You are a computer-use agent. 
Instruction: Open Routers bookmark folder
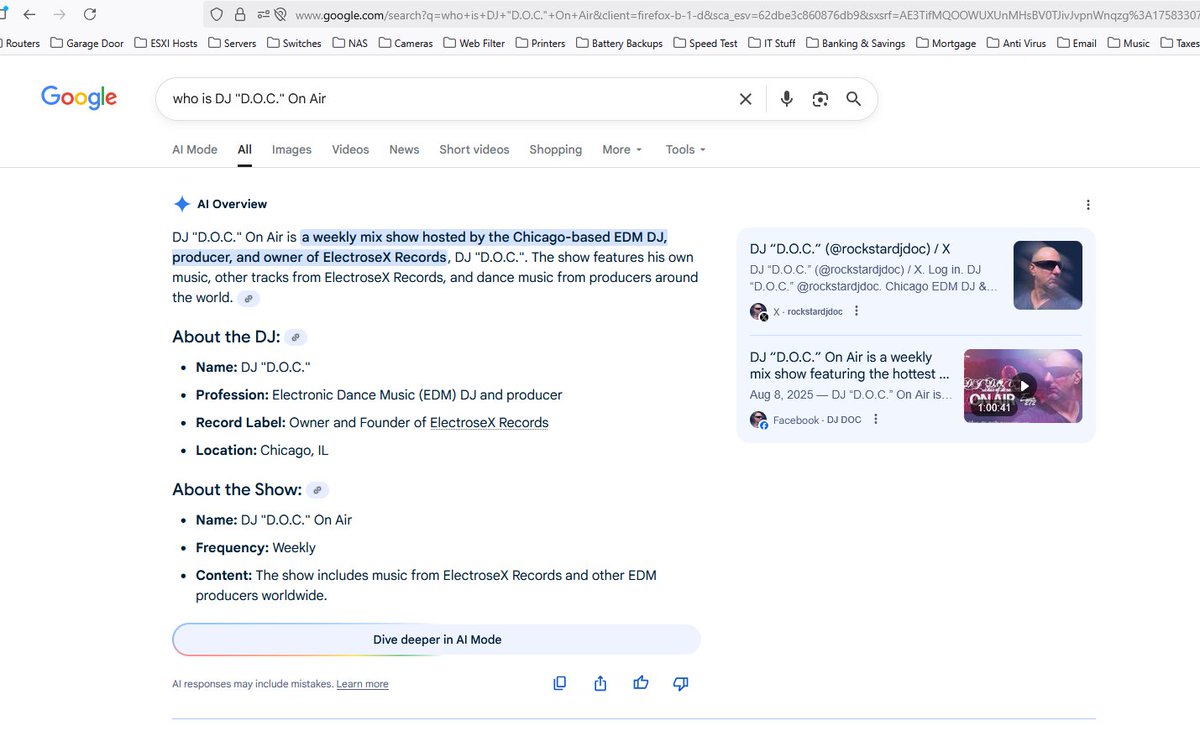click(20, 43)
